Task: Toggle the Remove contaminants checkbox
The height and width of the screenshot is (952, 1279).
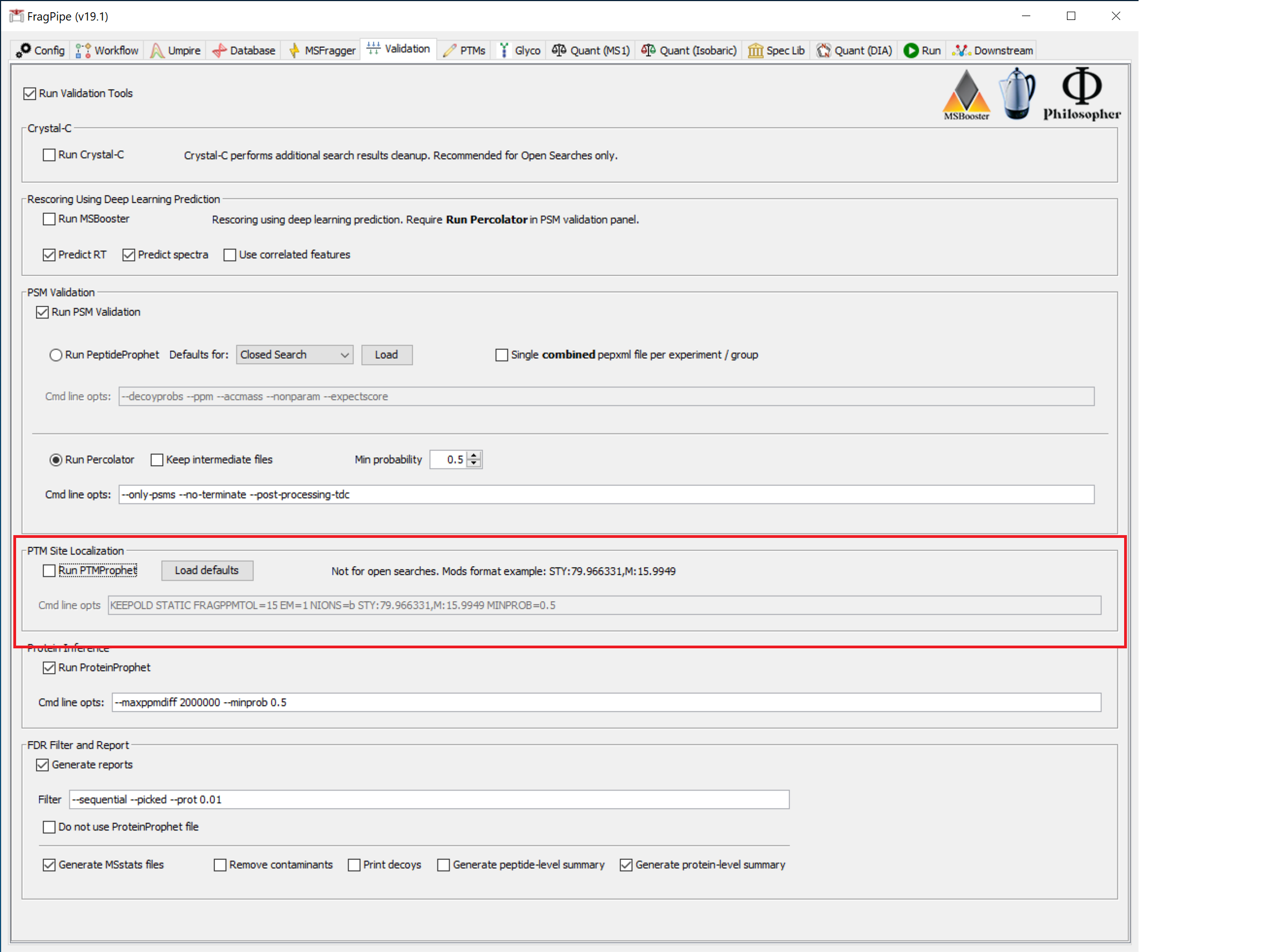Action: coord(220,865)
